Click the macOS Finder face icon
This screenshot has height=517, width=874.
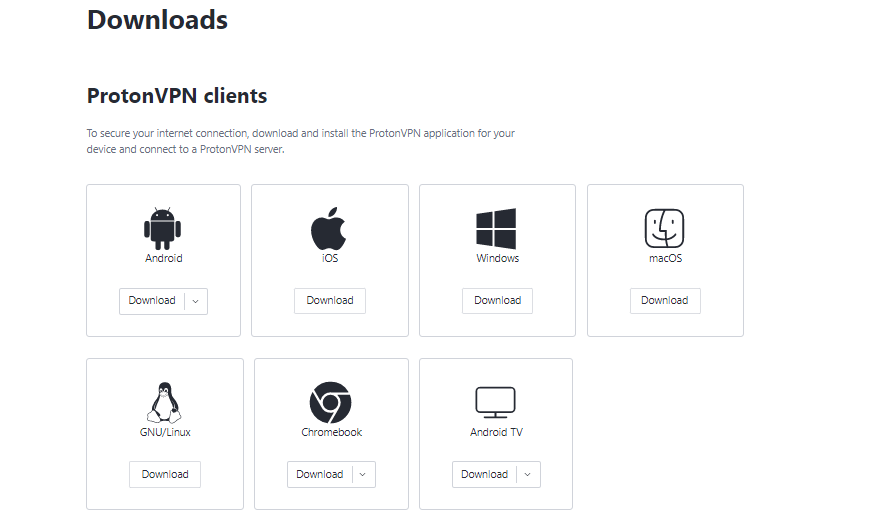click(664, 228)
